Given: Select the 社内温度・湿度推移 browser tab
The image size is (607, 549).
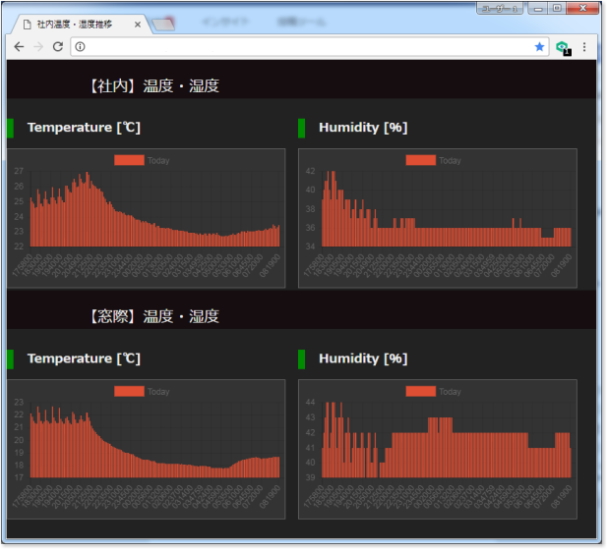Looking at the screenshot, I should (x=79, y=25).
